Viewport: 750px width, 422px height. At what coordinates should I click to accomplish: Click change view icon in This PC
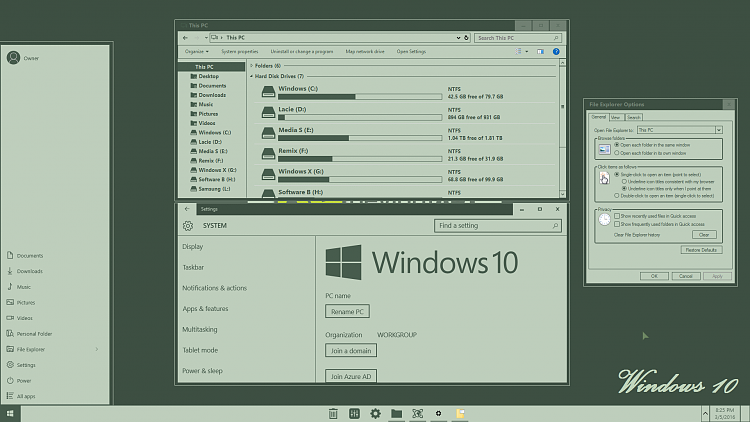click(x=518, y=51)
